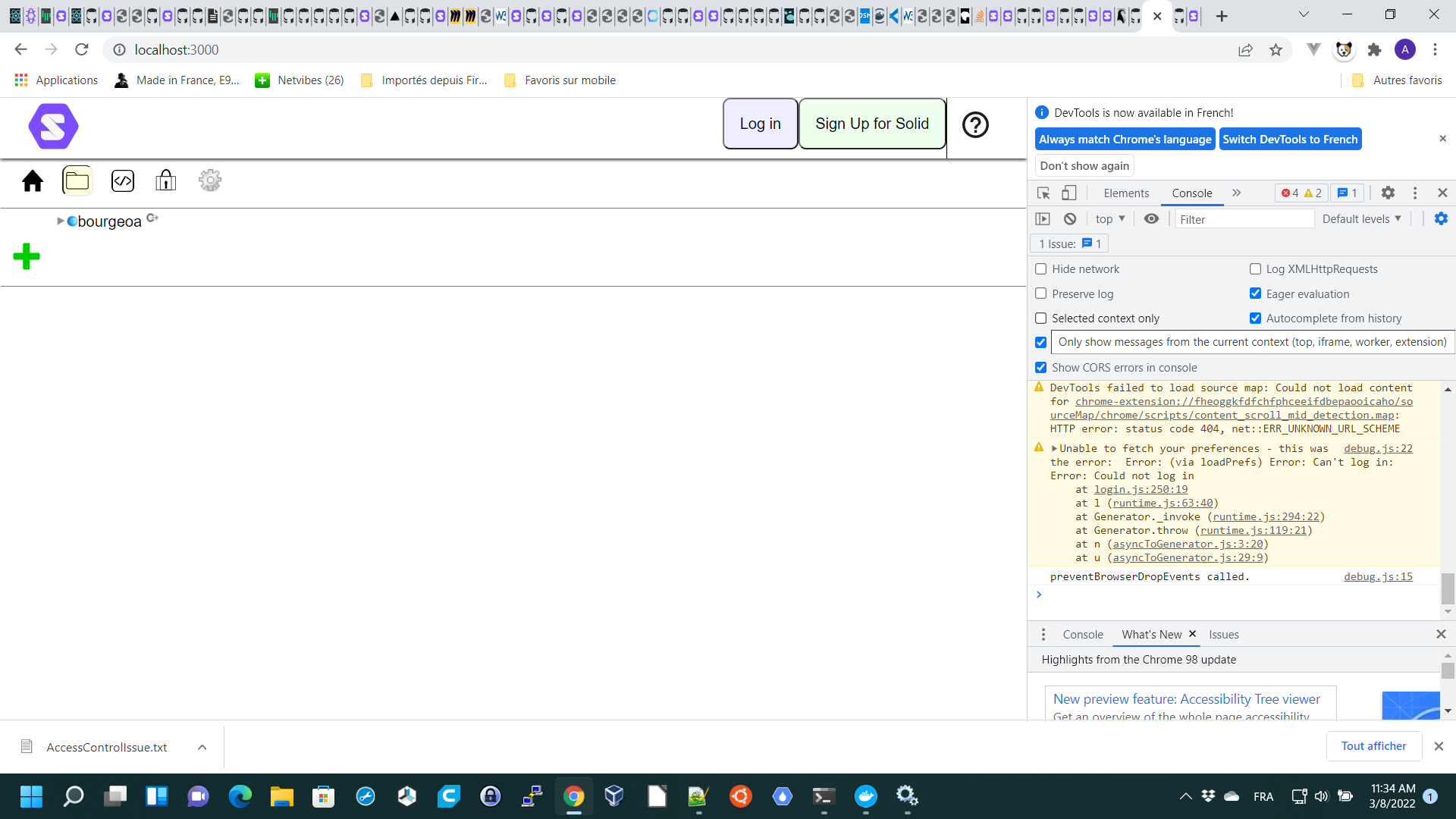Enable the Hide network checkbox

tap(1040, 268)
